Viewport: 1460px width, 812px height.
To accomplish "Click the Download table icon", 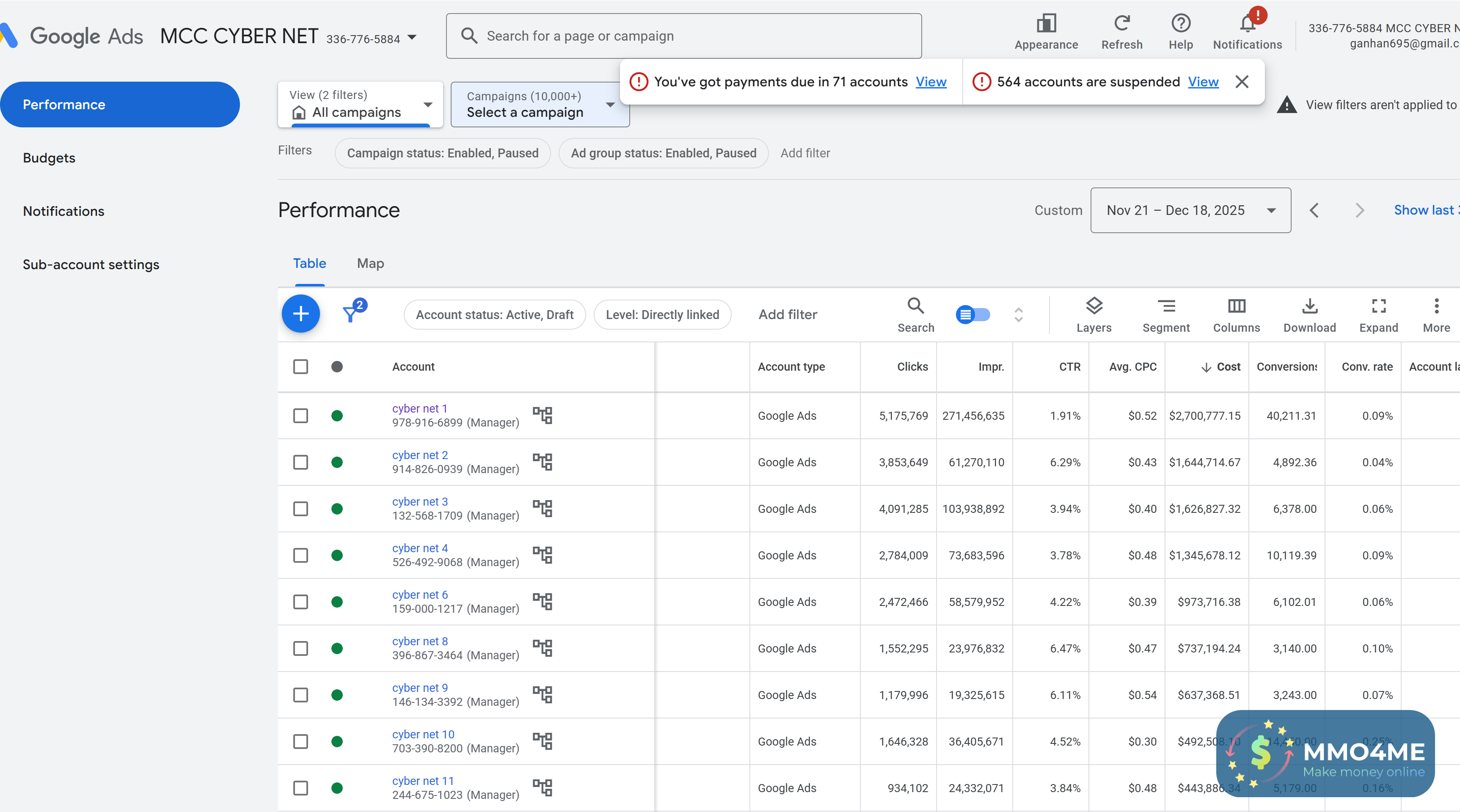I will click(1309, 306).
